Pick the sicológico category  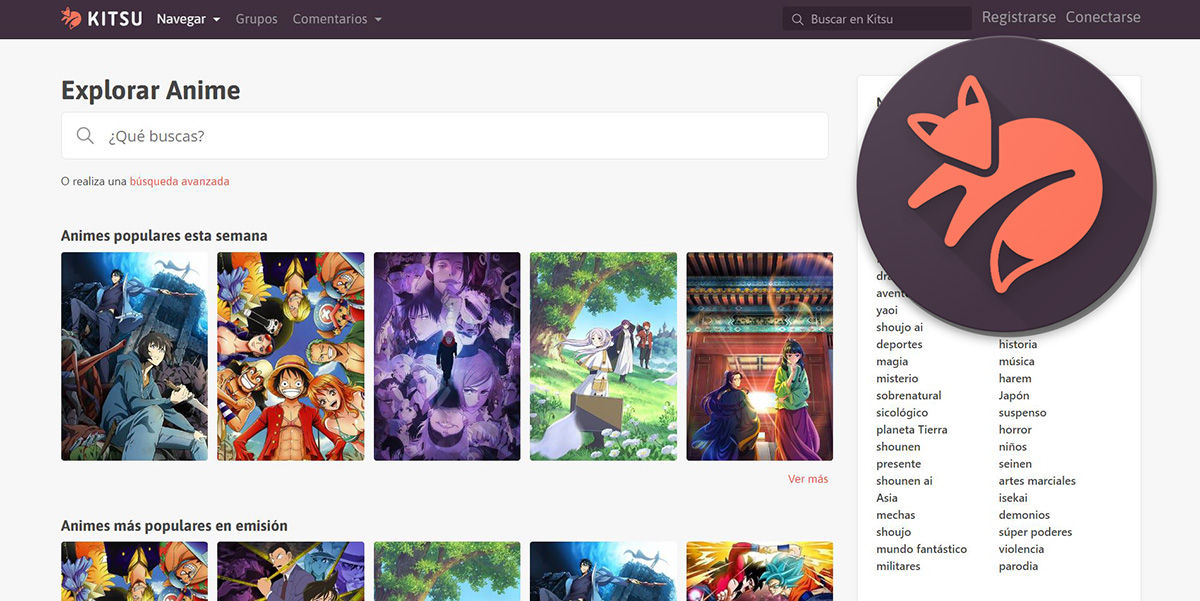click(x=902, y=413)
